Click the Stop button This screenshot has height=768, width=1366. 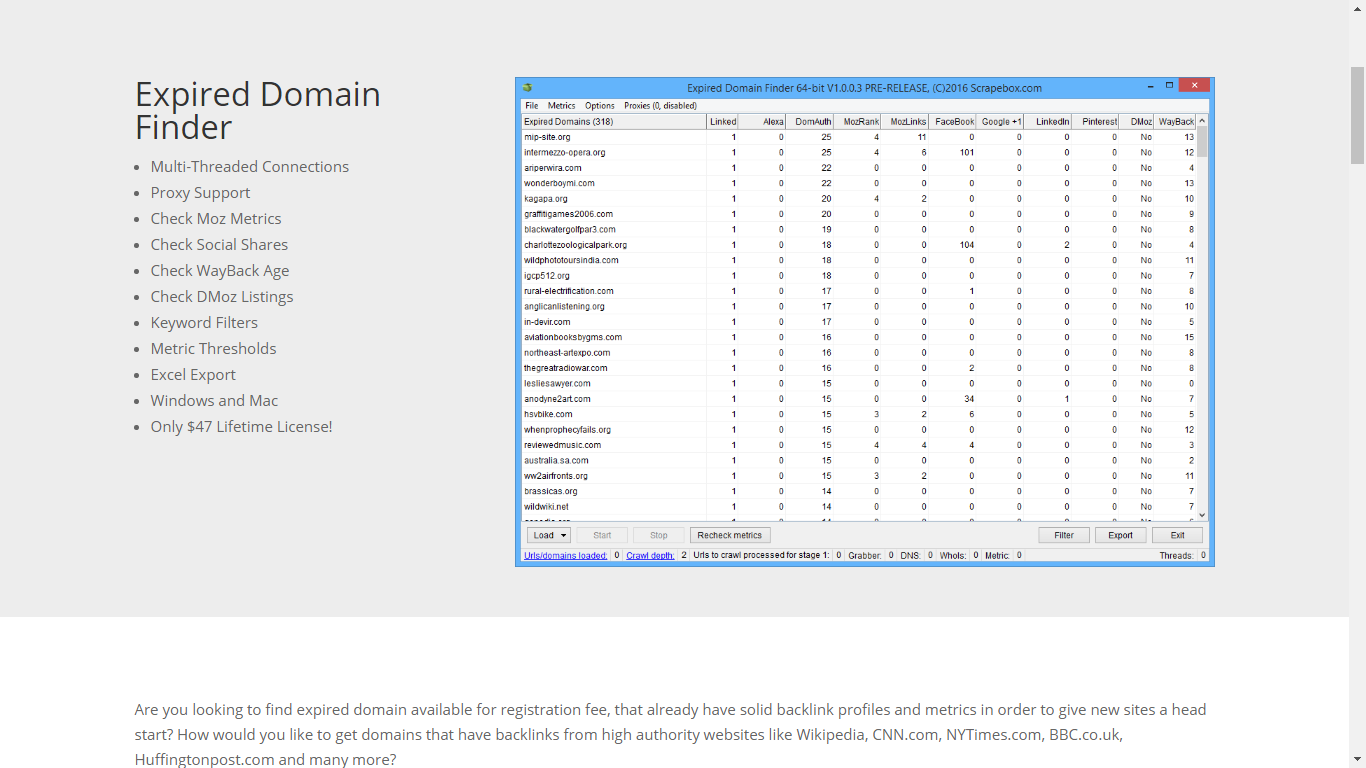coord(659,535)
